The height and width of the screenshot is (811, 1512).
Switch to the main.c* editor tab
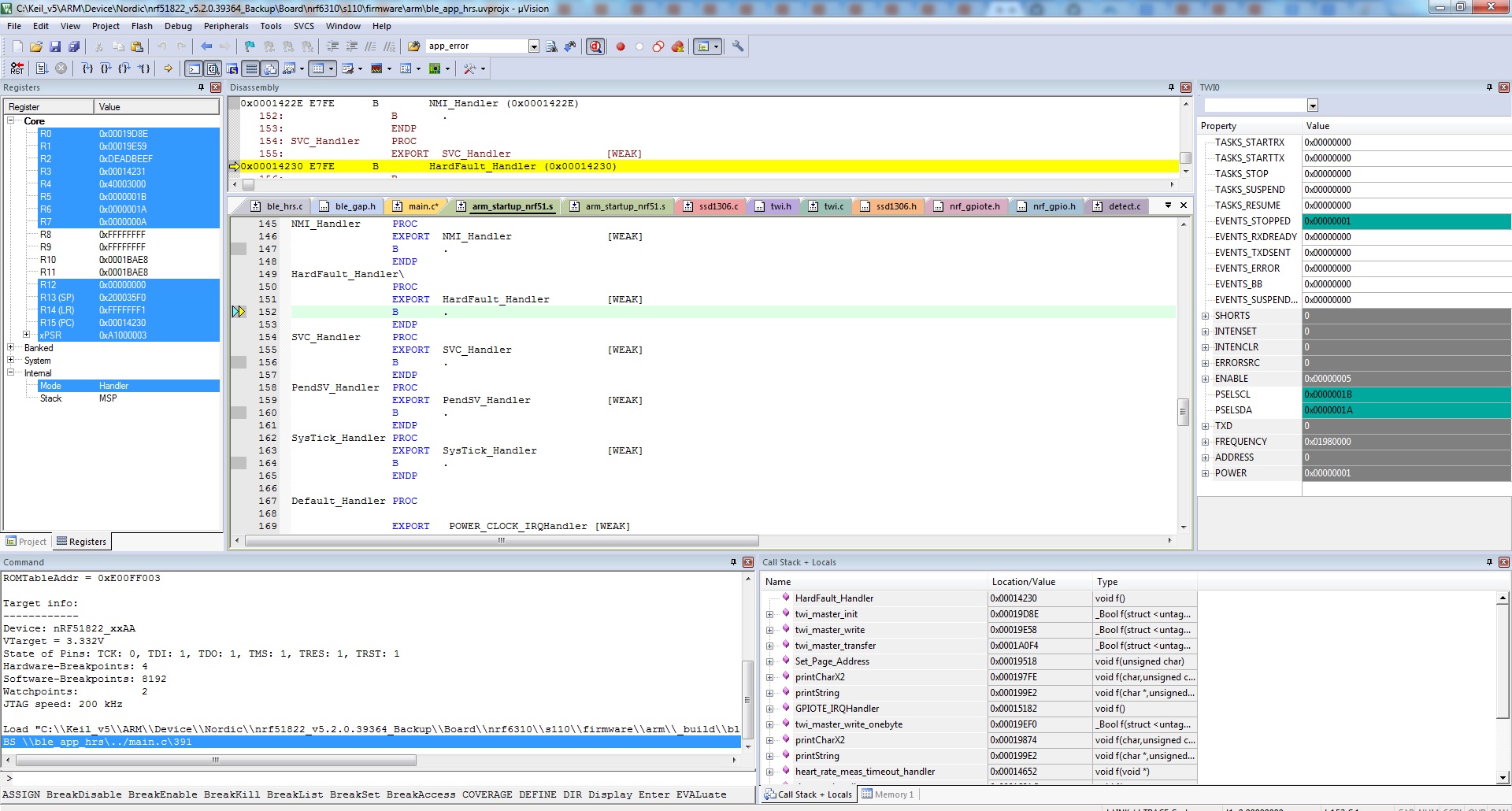click(416, 206)
